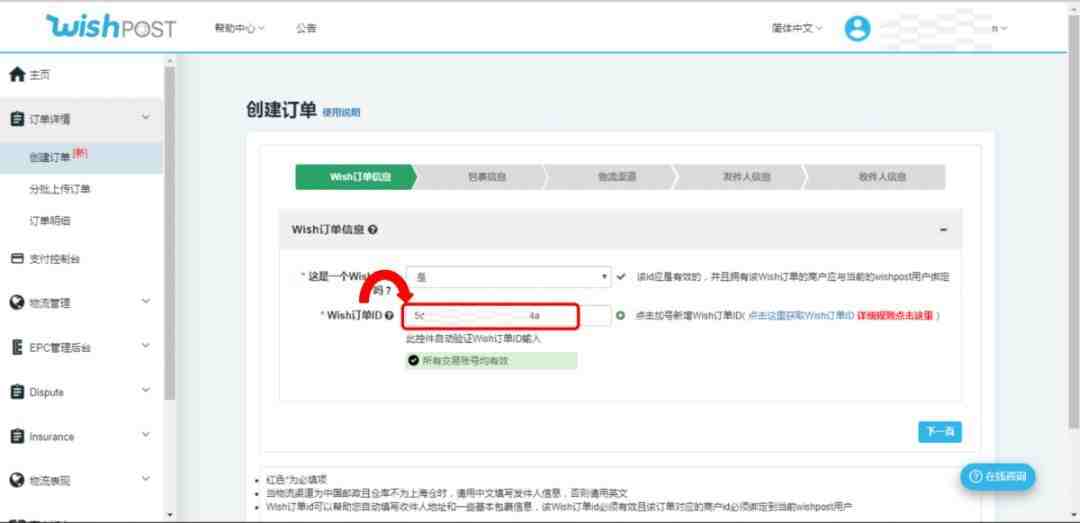Click the 此控件自动验证Wish订单ID输入 hint text
This screenshot has height=523, width=1080.
click(x=474, y=338)
